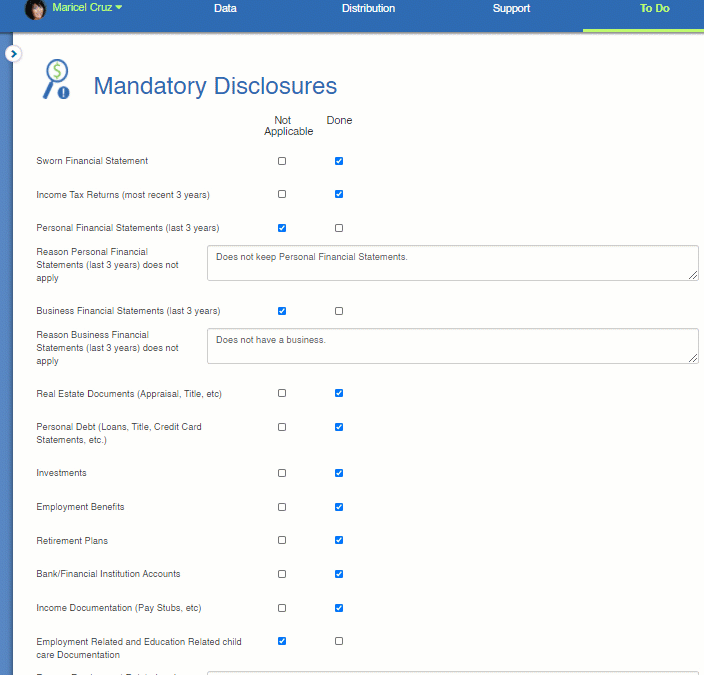Uncheck Done for Retirement Plans
This screenshot has width=704, height=675.
[339, 540]
